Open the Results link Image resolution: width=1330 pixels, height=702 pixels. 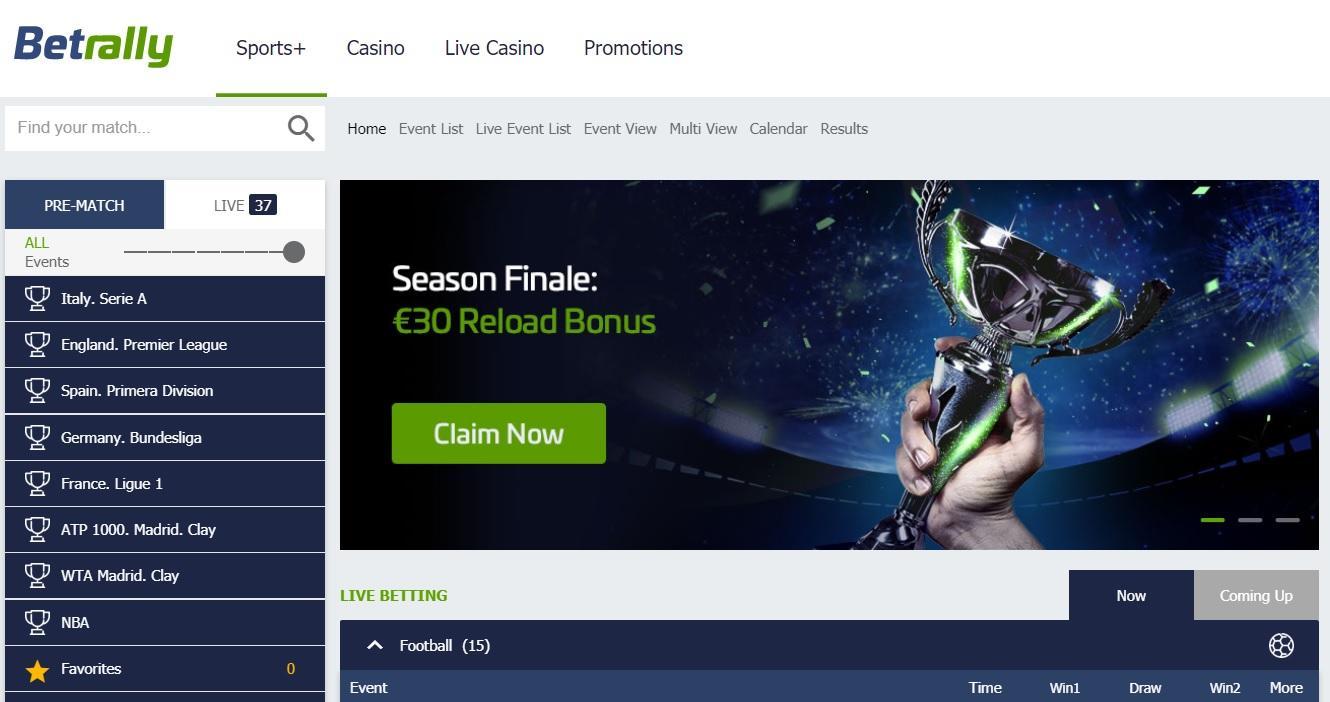click(x=844, y=128)
